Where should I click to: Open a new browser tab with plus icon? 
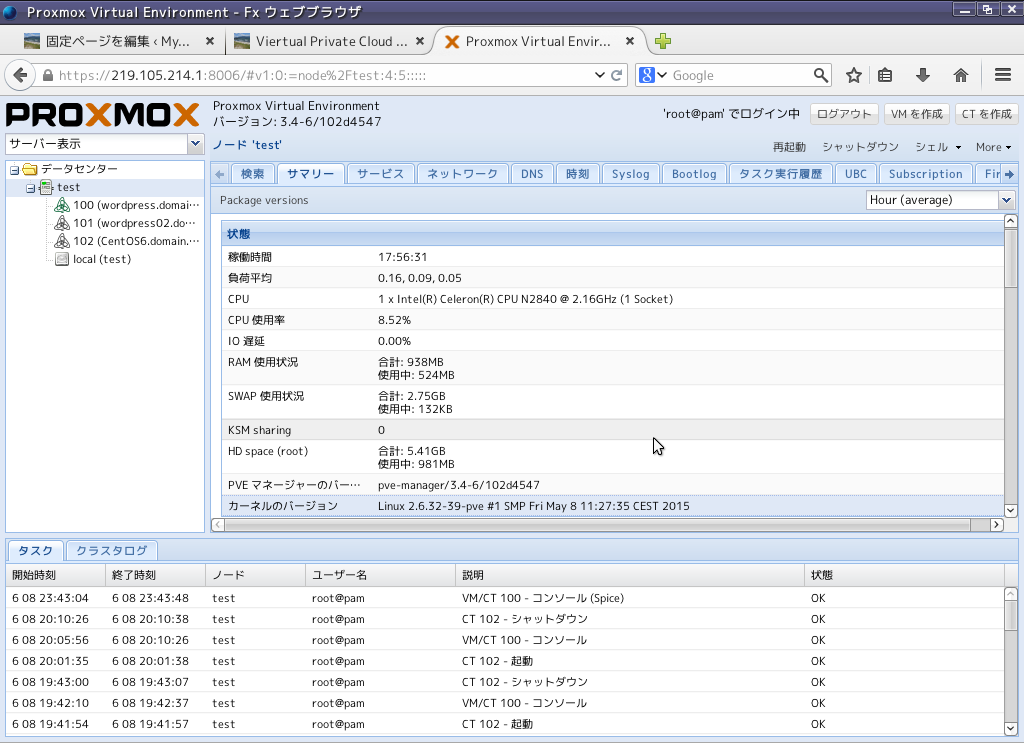[x=662, y=42]
